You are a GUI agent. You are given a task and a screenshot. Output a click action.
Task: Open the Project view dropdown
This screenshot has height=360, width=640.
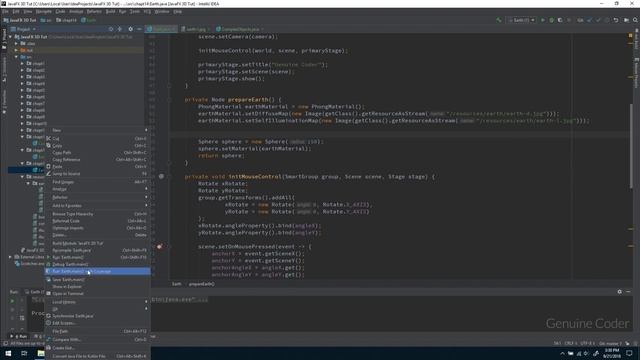pyautogui.click(x=24, y=29)
